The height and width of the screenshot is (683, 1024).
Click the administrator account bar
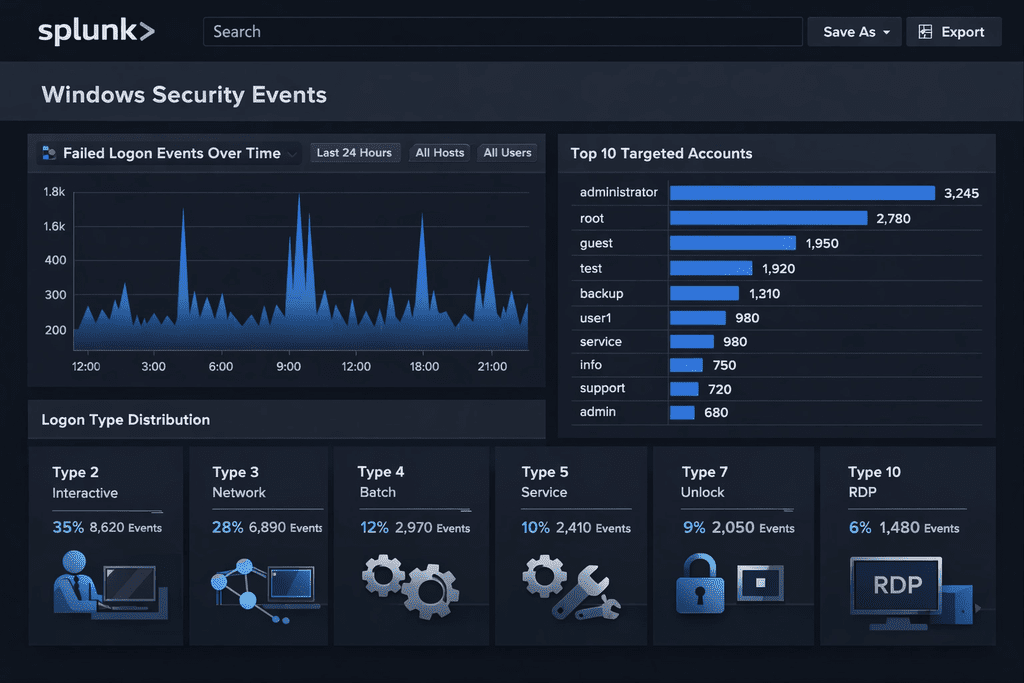pyautogui.click(x=802, y=193)
